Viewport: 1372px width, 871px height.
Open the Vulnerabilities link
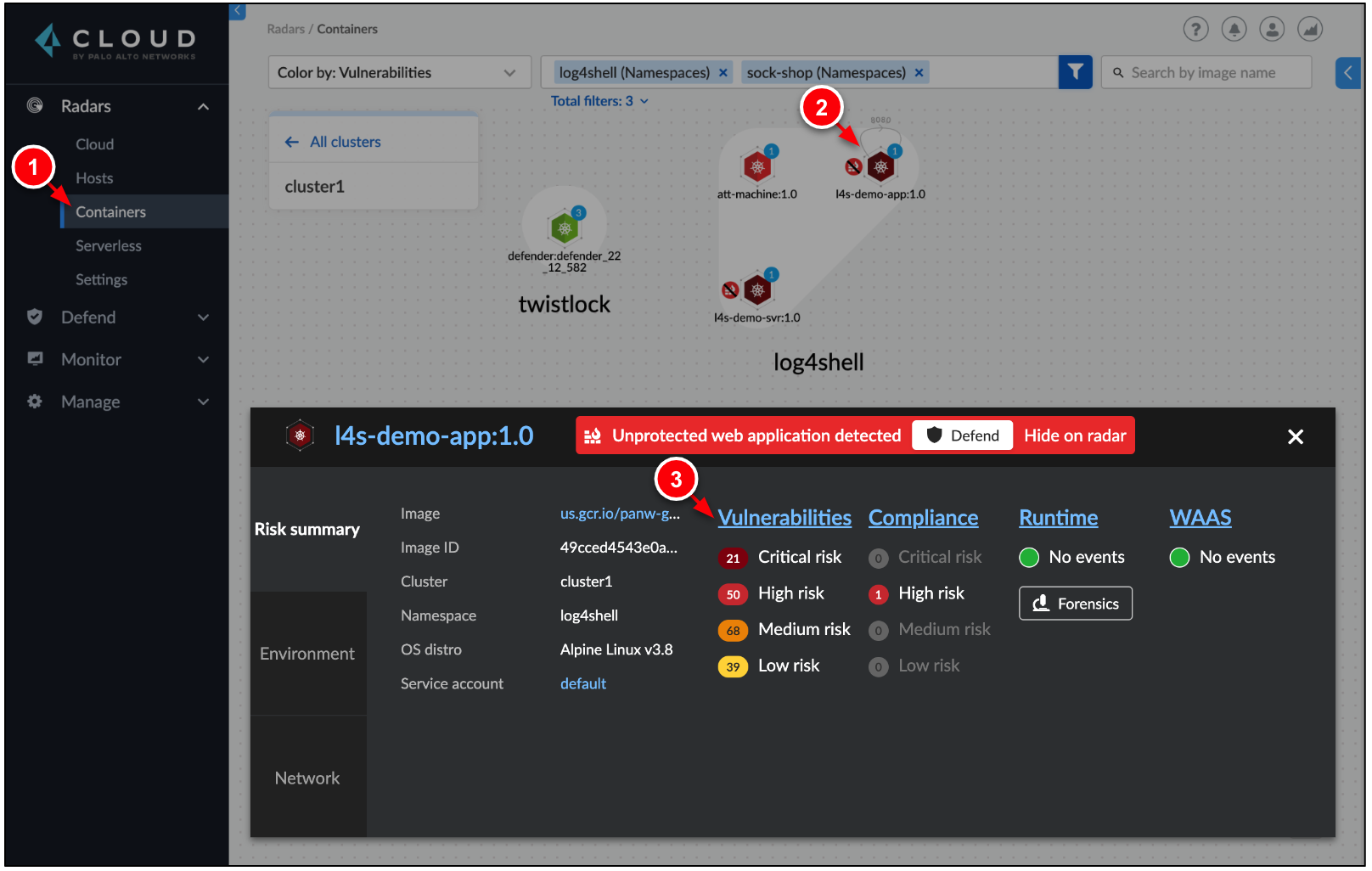pyautogui.click(x=784, y=518)
